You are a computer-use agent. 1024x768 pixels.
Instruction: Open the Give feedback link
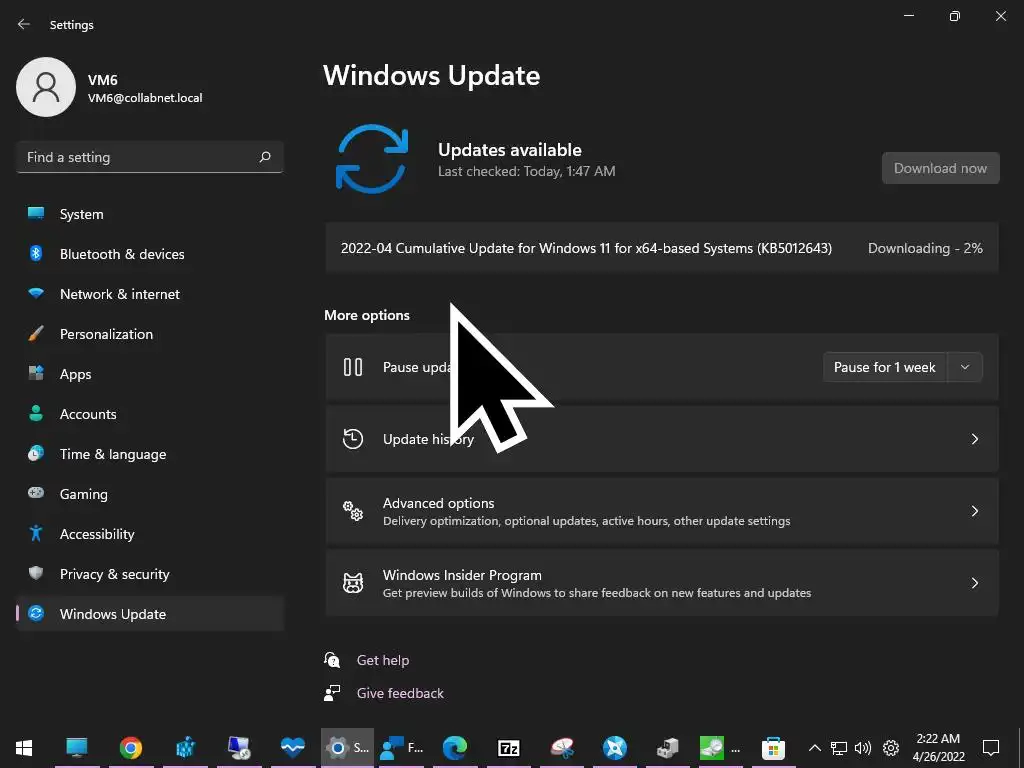click(x=400, y=693)
